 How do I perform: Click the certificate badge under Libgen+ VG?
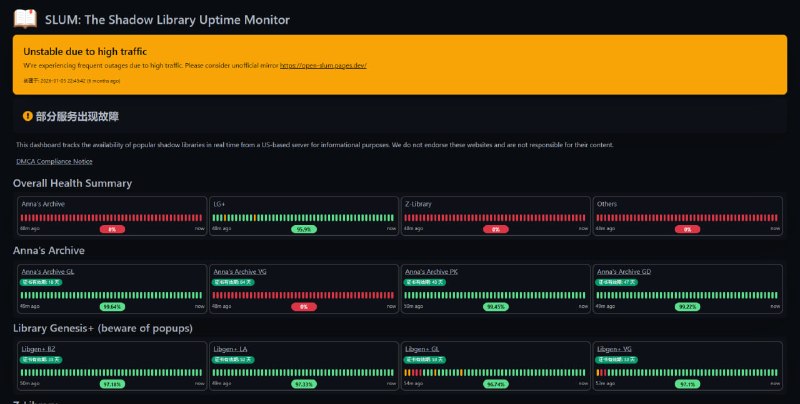(617, 360)
